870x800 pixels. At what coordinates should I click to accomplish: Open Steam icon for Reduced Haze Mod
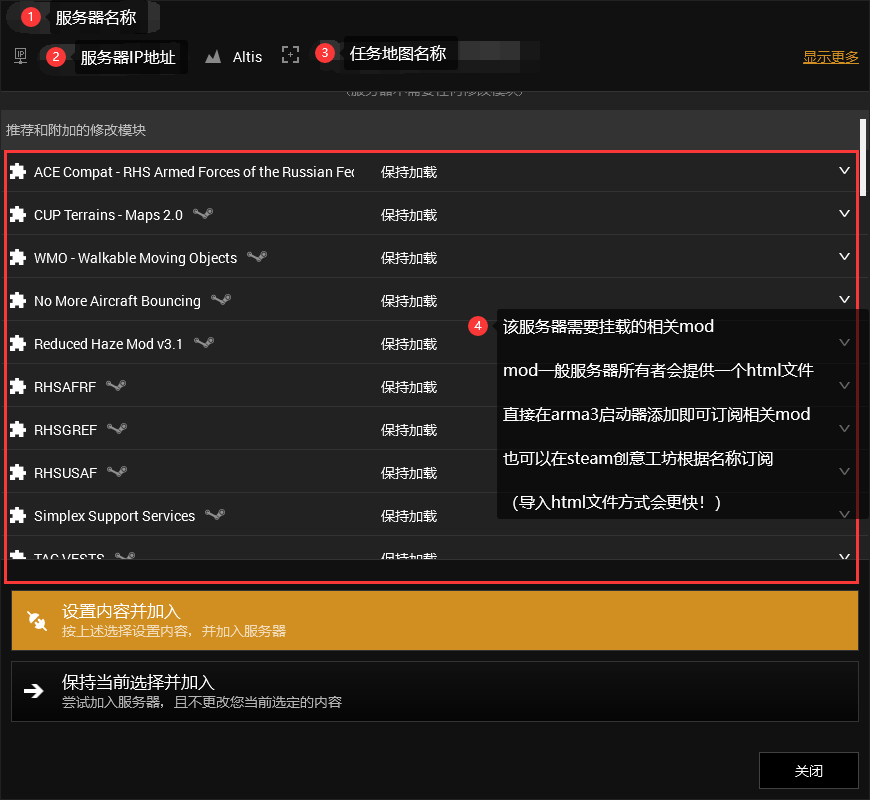[204, 342]
